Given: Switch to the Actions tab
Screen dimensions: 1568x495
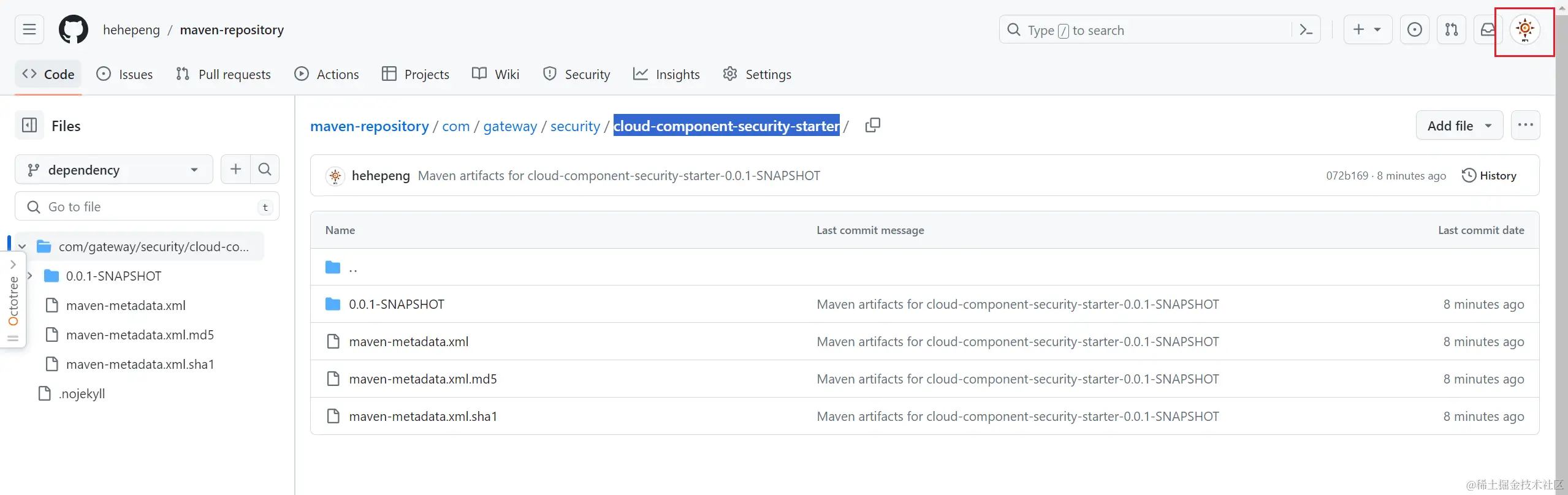Looking at the screenshot, I should [327, 74].
